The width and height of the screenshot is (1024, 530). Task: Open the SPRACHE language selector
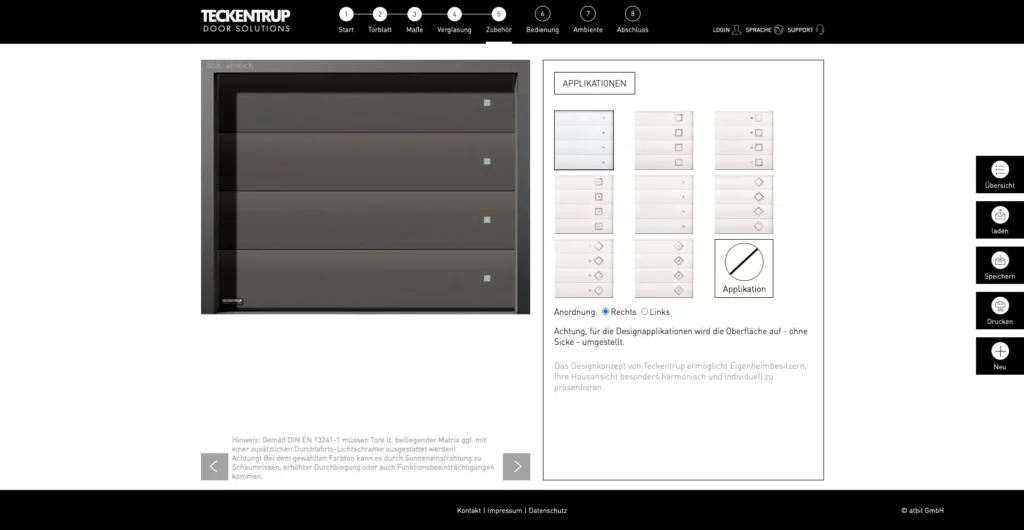tap(778, 30)
